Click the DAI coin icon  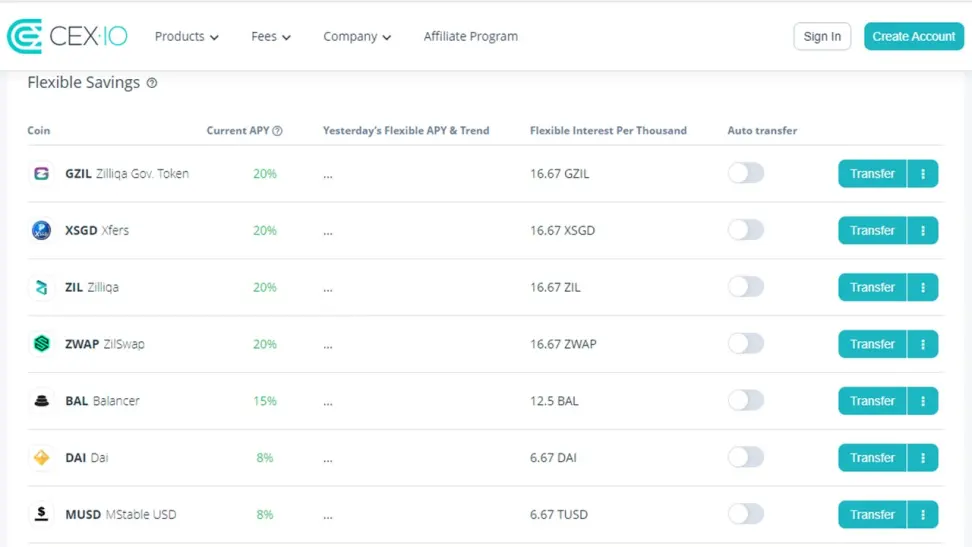42,458
